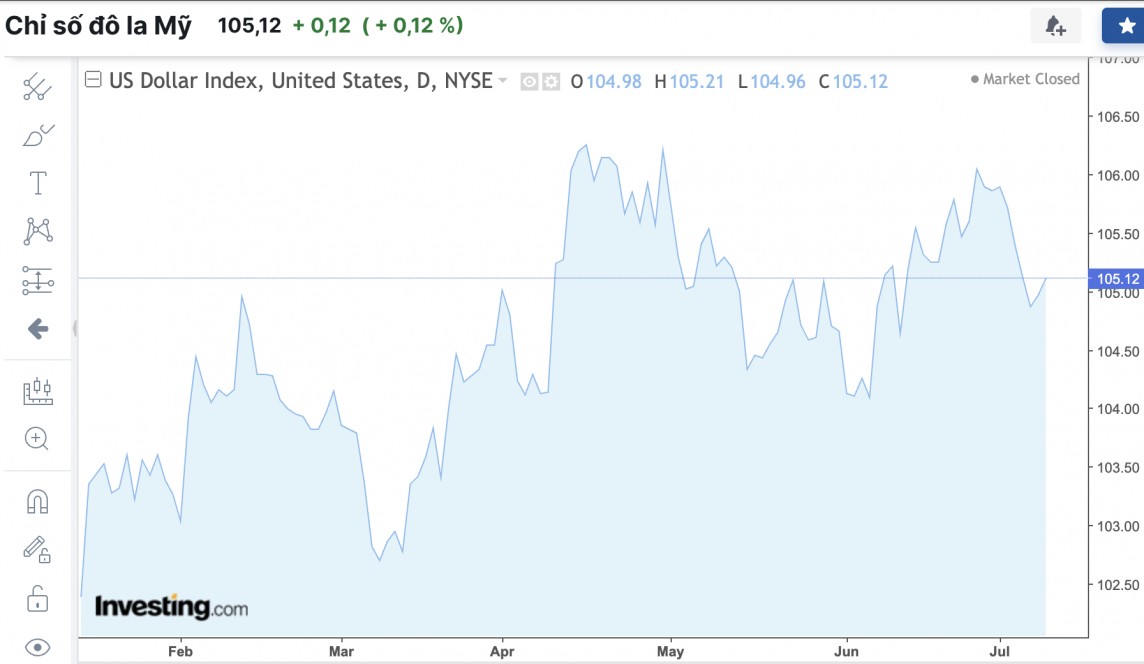
Task: Select the Text annotation tool
Action: pyautogui.click(x=37, y=183)
